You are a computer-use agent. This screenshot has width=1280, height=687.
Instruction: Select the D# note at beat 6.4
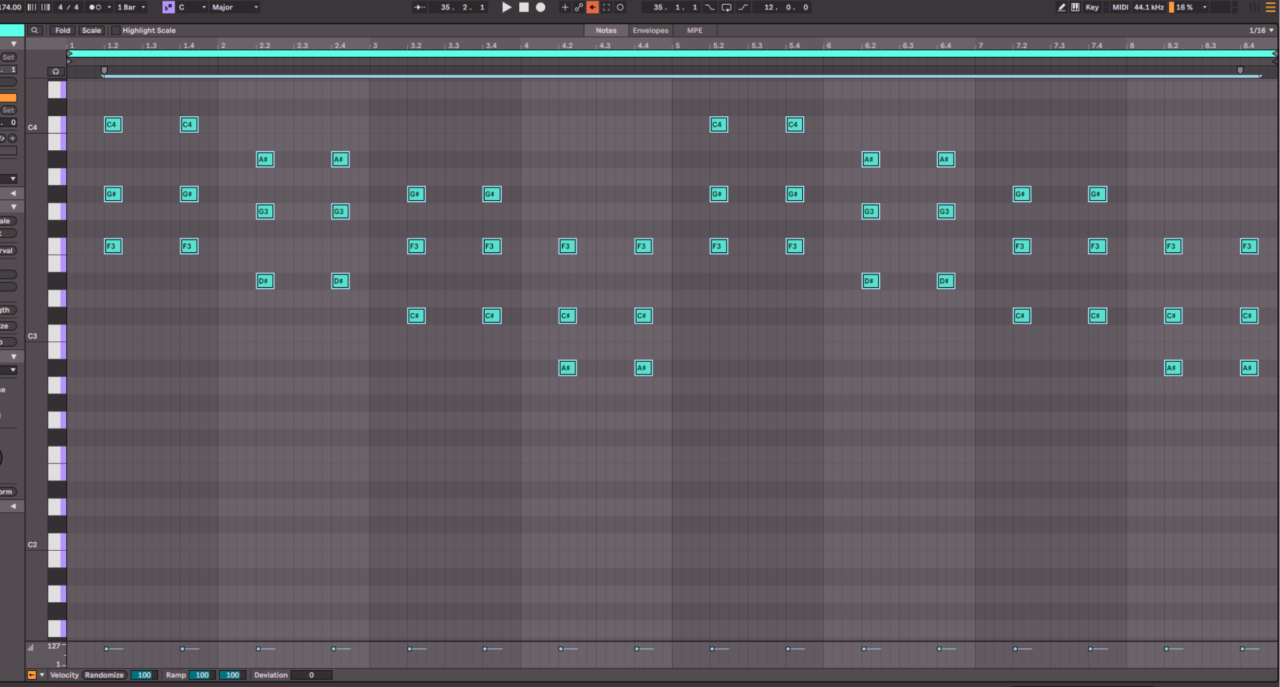[x=946, y=281]
